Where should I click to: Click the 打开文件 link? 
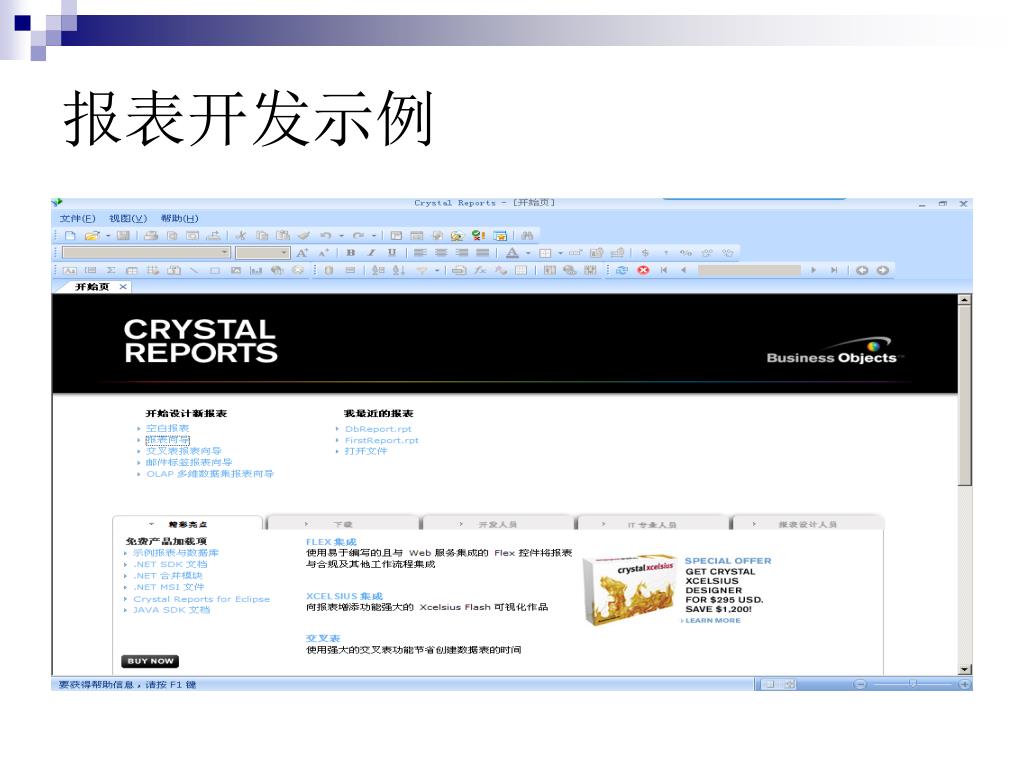[x=366, y=451]
